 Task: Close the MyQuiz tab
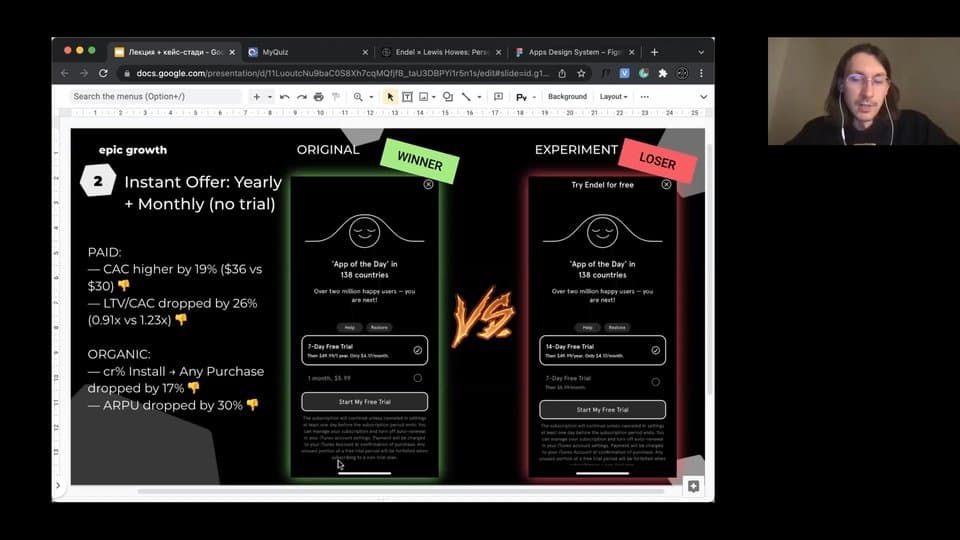[x=365, y=52]
